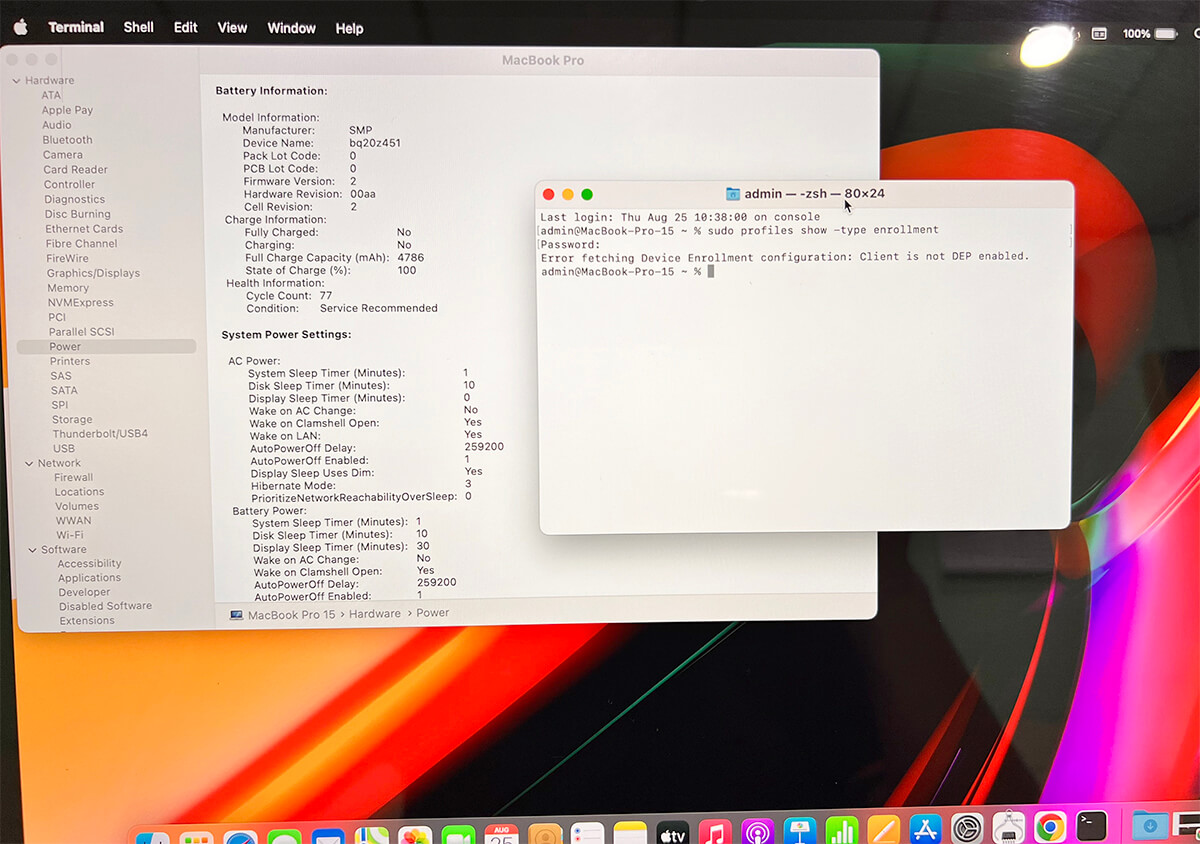The height and width of the screenshot is (844, 1200).
Task: Open the Apple menu
Action: click(x=20, y=27)
